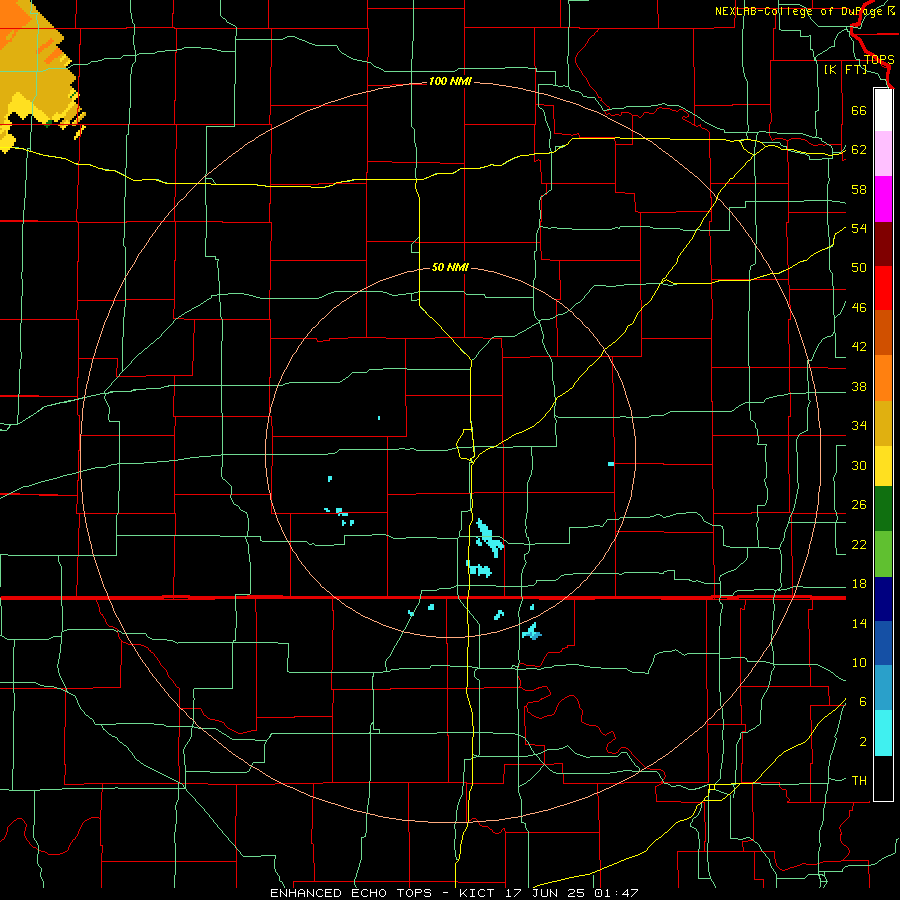
Task: Click the 58 value on the scale
Action: [x=859, y=189]
